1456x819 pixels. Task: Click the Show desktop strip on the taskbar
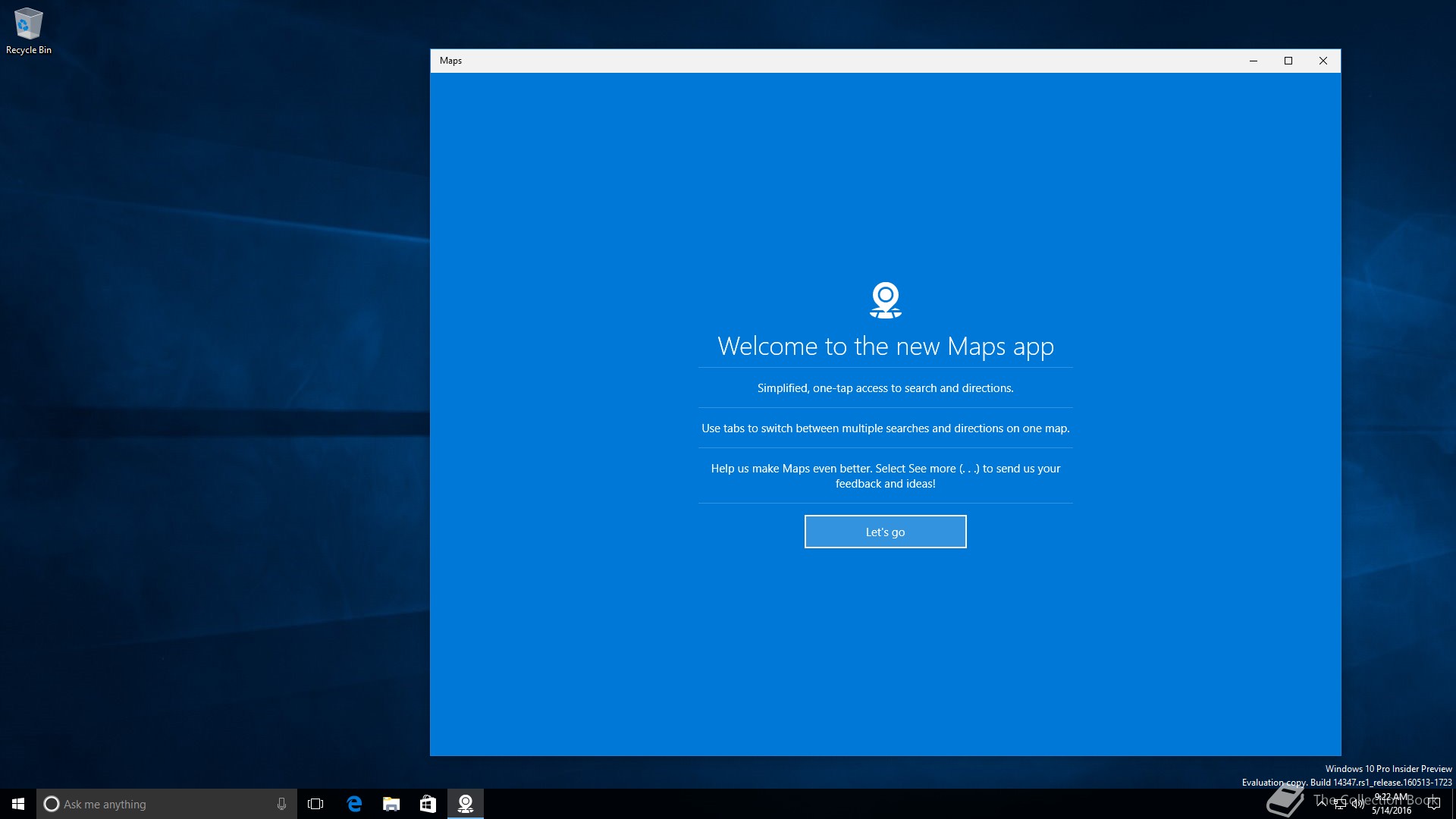(1453, 804)
